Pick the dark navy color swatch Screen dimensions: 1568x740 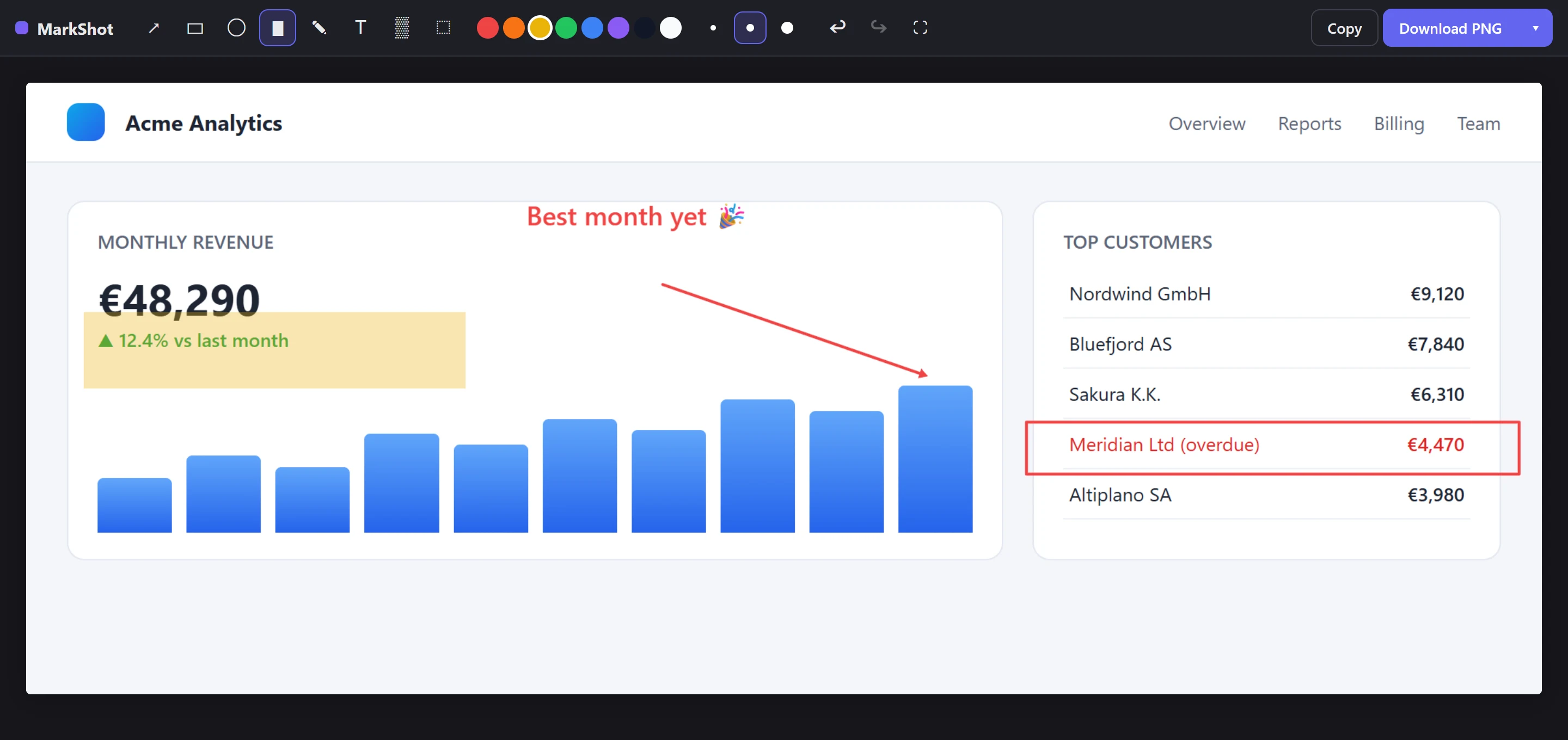click(x=645, y=28)
